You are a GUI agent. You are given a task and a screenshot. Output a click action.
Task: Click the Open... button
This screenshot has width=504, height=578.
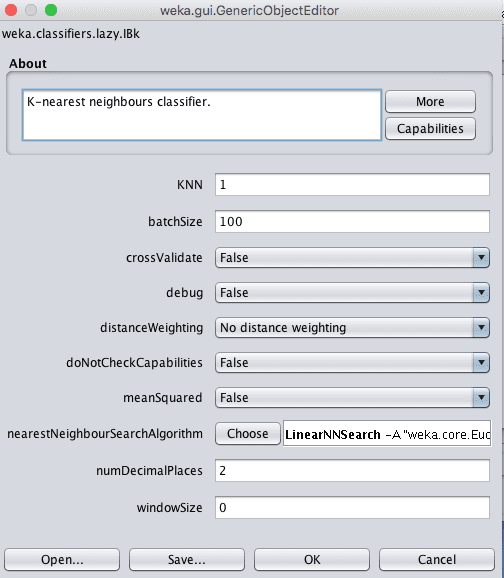62,560
